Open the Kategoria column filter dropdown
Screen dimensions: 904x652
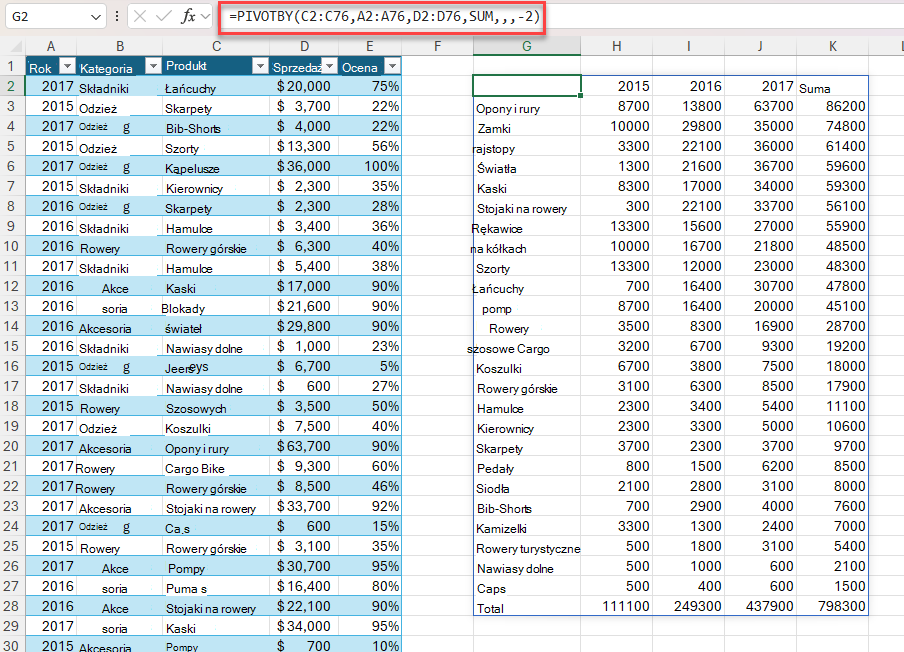153,66
